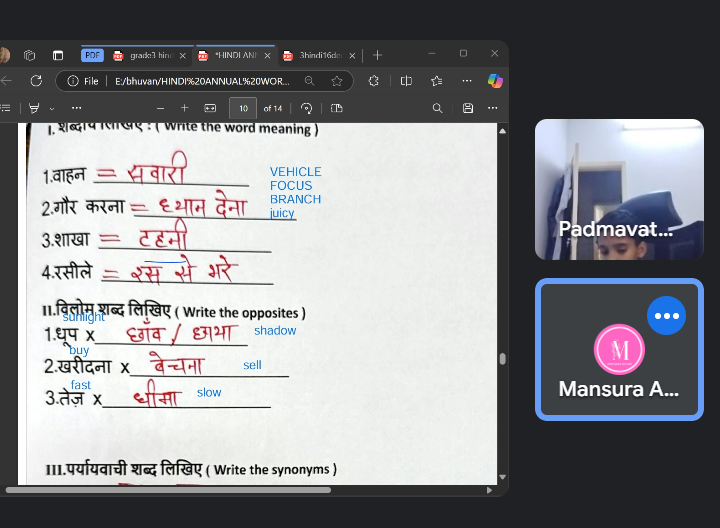Image resolution: width=720 pixels, height=528 pixels.
Task: Zoom out with the minus icon
Action: pyautogui.click(x=160, y=108)
